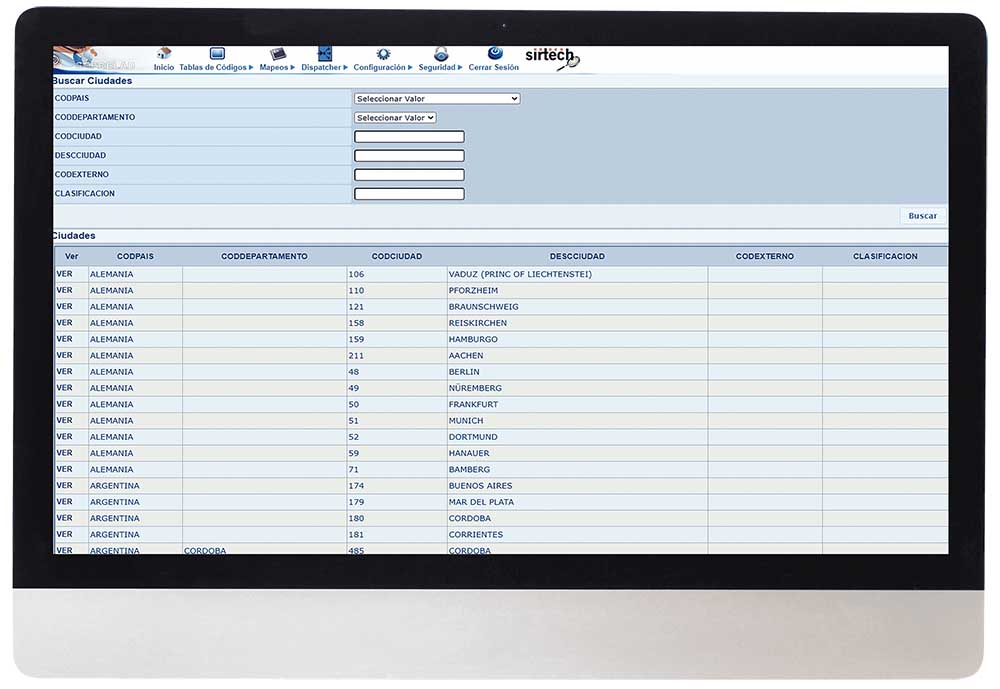Viewport: 1000px width, 689px height.
Task: Focus the DESCCIUDAD input box
Action: point(409,156)
